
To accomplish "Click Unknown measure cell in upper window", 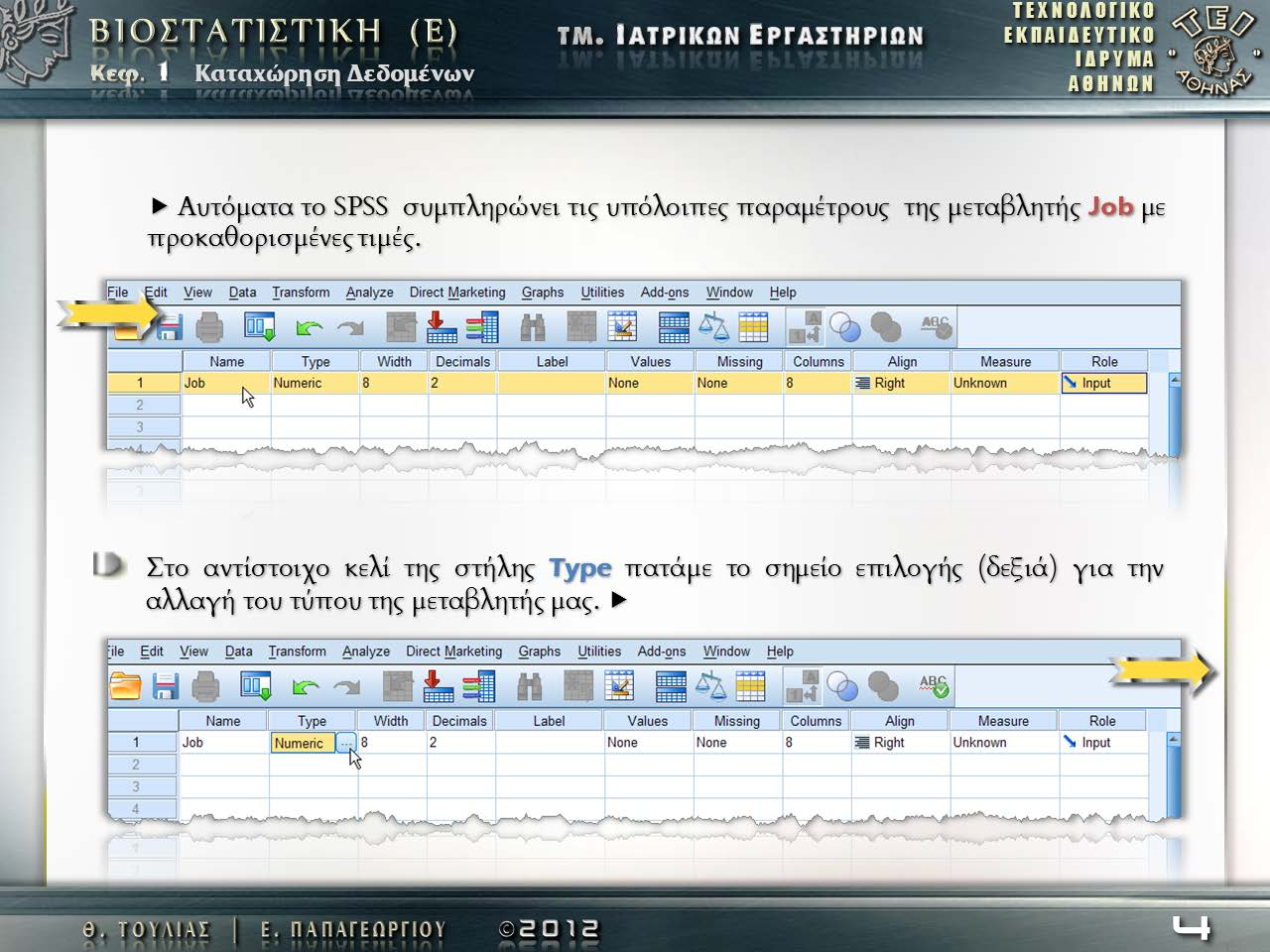I will pos(1005,383).
